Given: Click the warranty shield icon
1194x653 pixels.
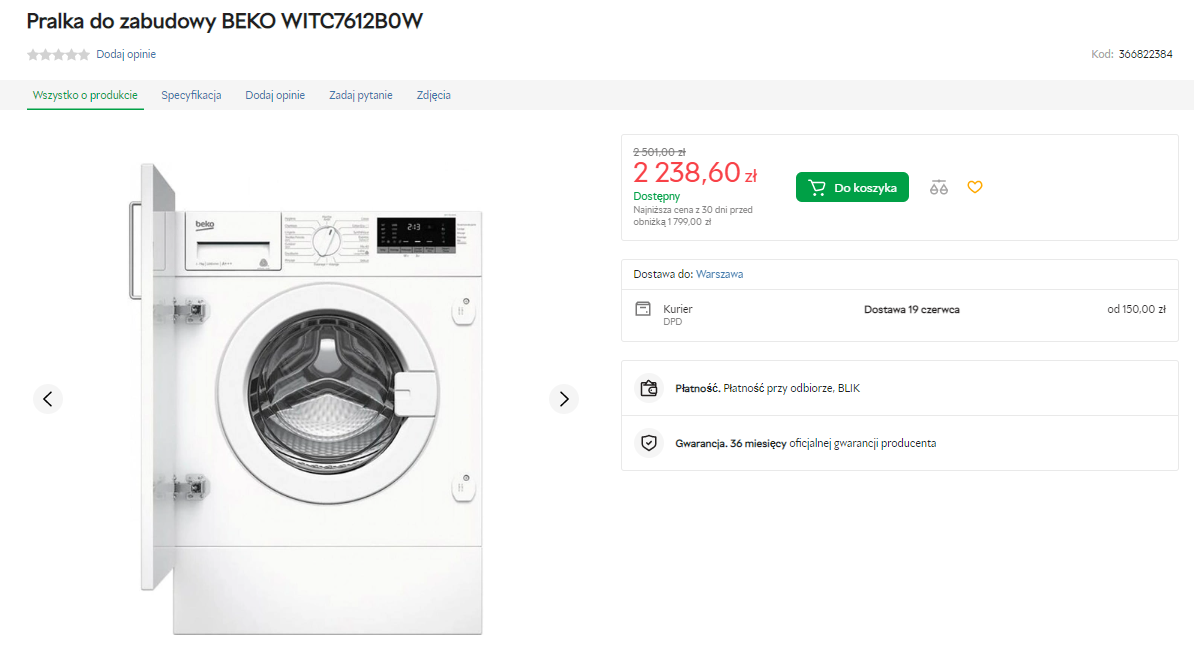Looking at the screenshot, I should 650,443.
